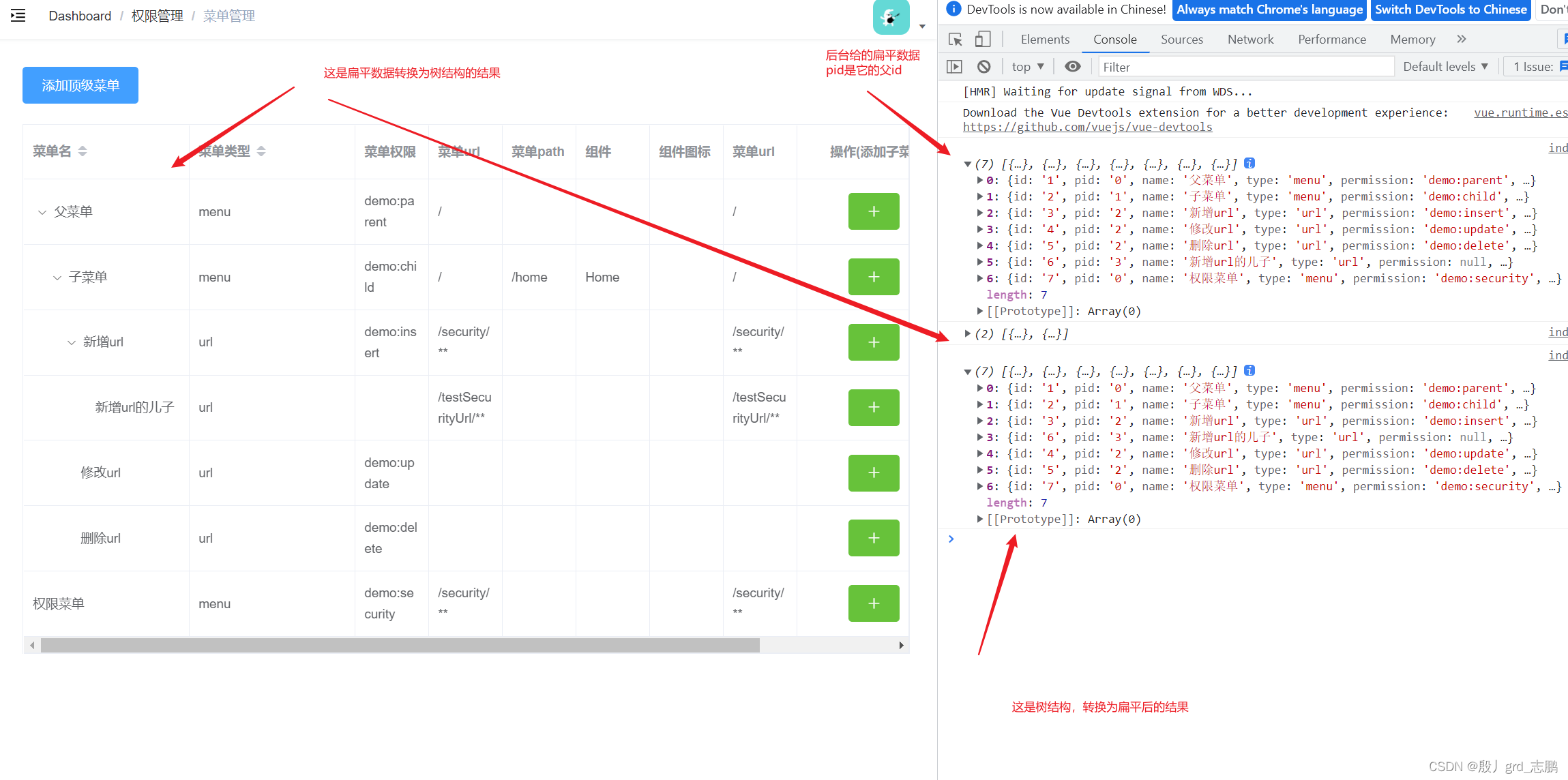The width and height of the screenshot is (1568, 780).
Task: Sort the 菜单类型 column
Action: [261, 151]
